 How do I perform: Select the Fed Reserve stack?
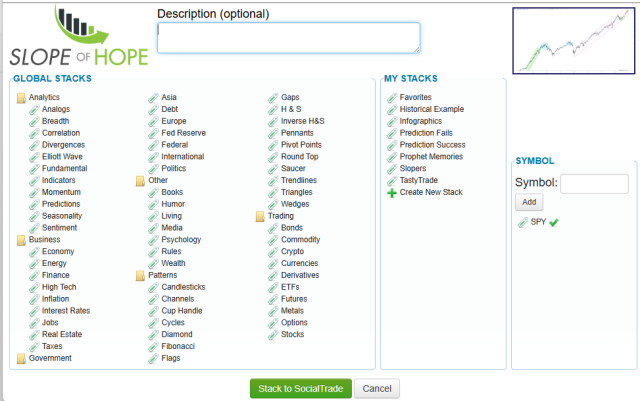click(x=183, y=133)
